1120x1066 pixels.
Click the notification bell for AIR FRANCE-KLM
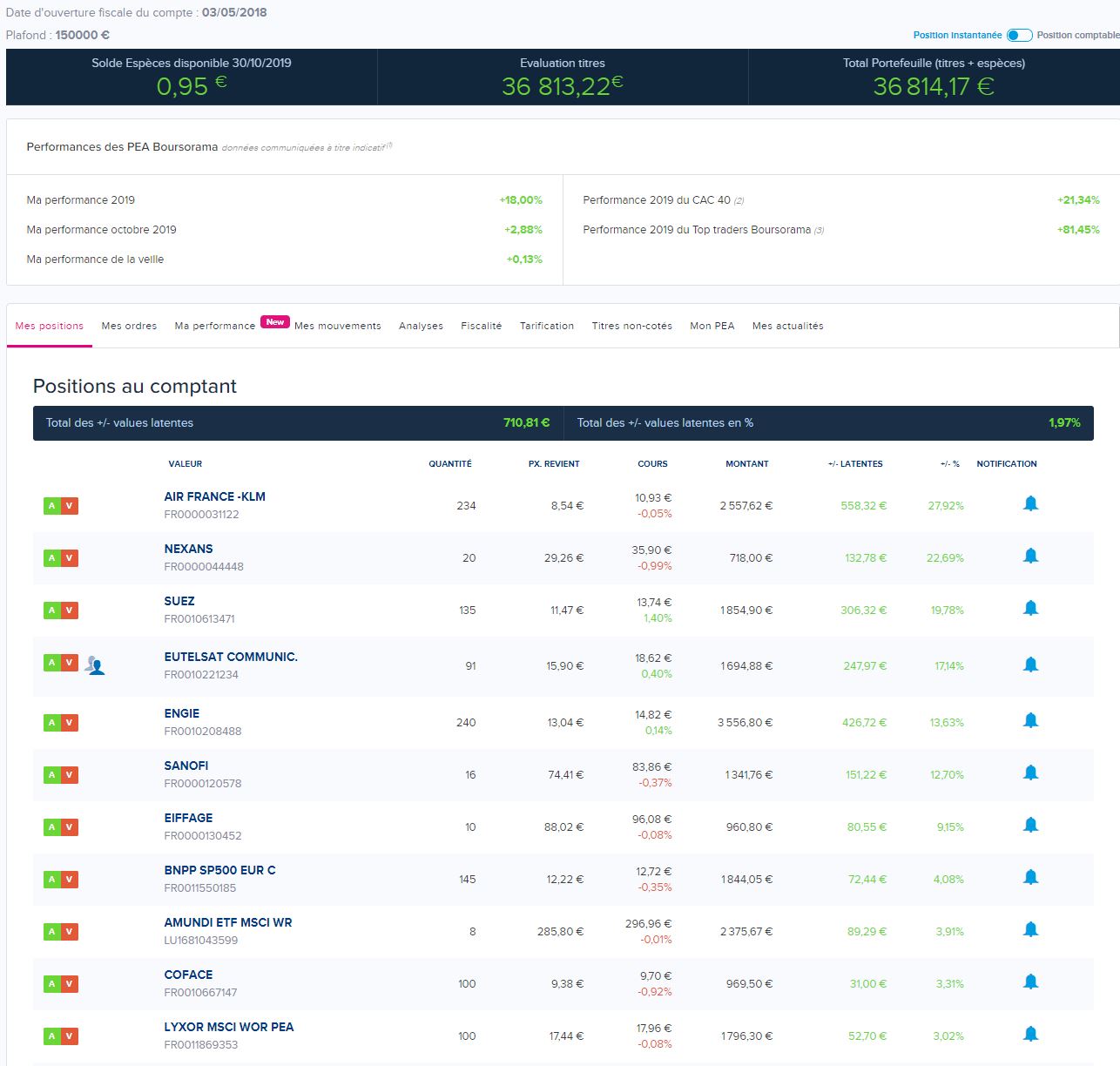pyautogui.click(x=1030, y=503)
